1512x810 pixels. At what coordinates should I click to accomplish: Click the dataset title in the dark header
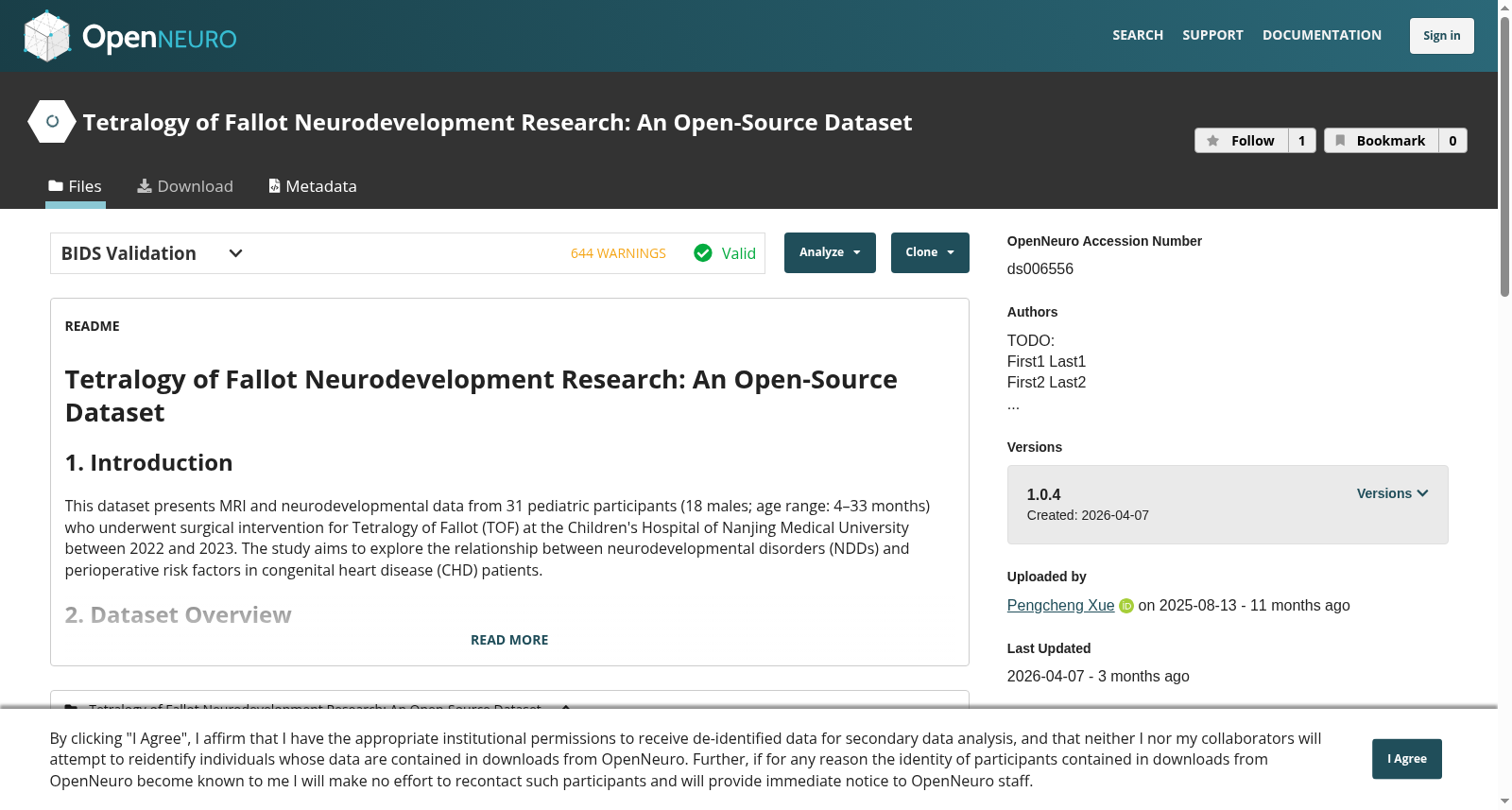click(x=497, y=122)
